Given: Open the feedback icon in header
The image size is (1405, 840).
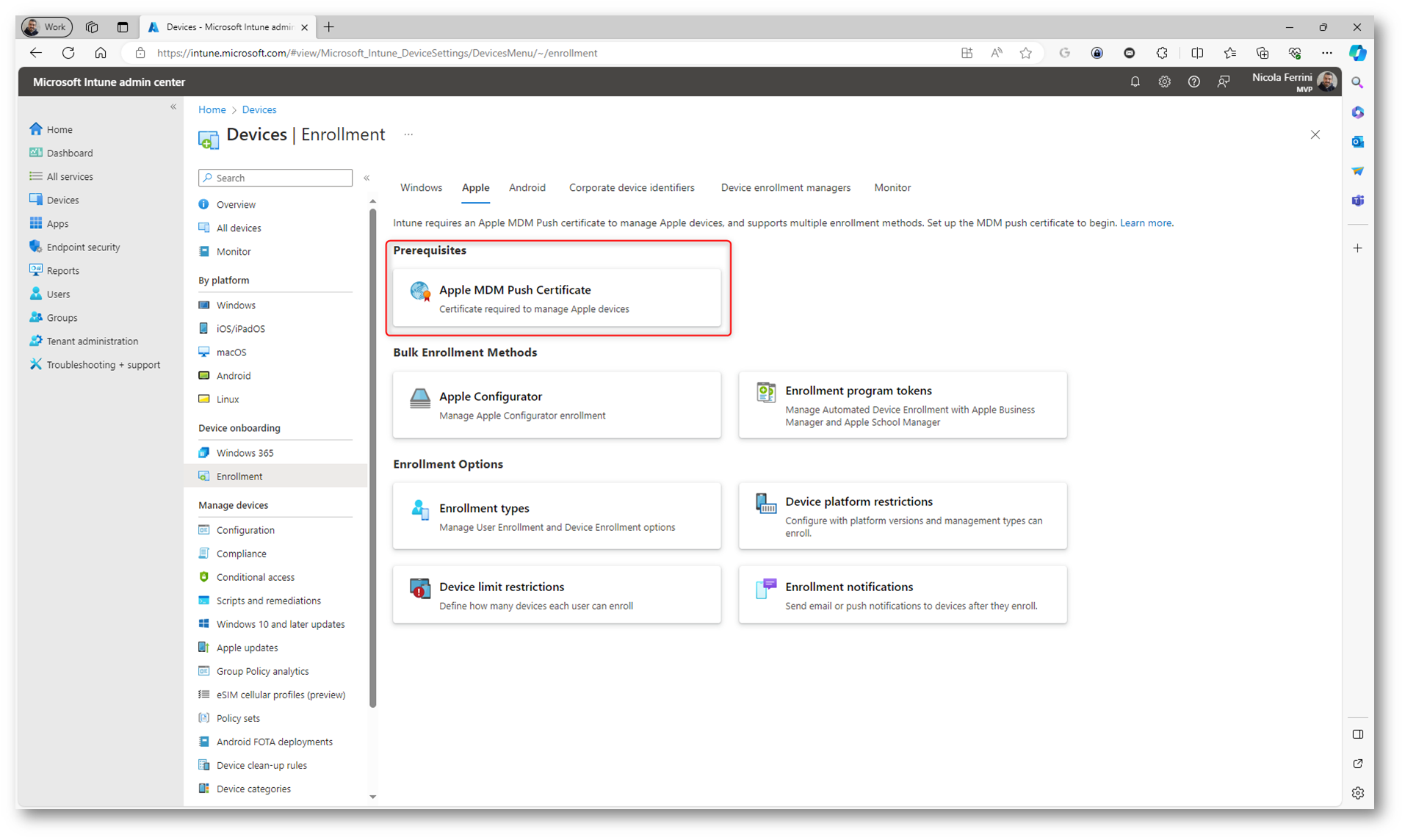Looking at the screenshot, I should click(x=1223, y=82).
